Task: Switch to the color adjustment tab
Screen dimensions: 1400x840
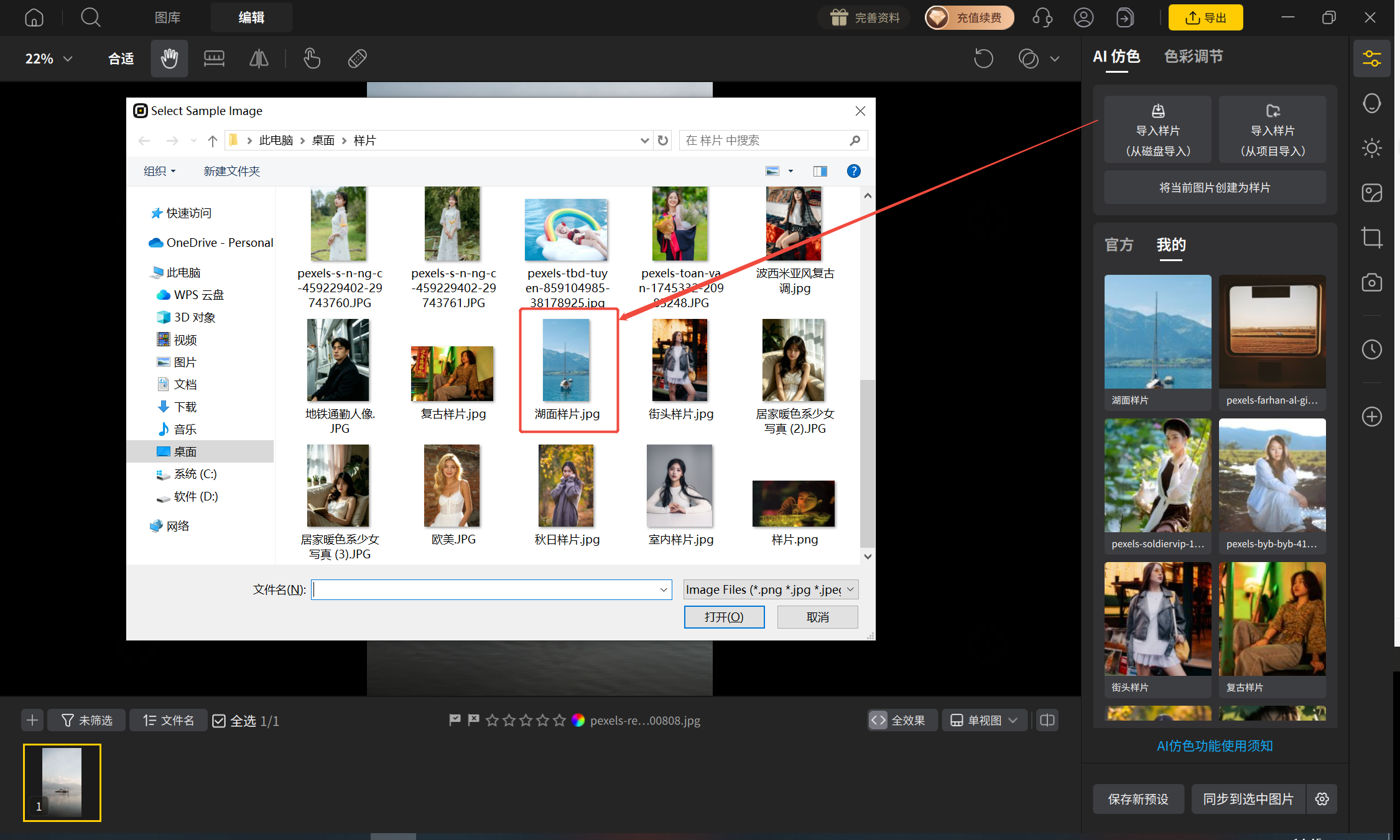Action: tap(1193, 57)
